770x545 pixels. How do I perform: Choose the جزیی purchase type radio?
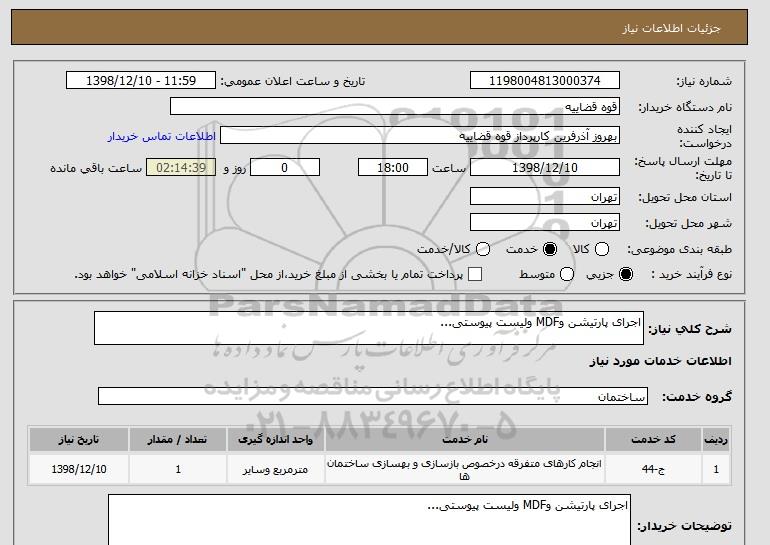[x=626, y=274]
